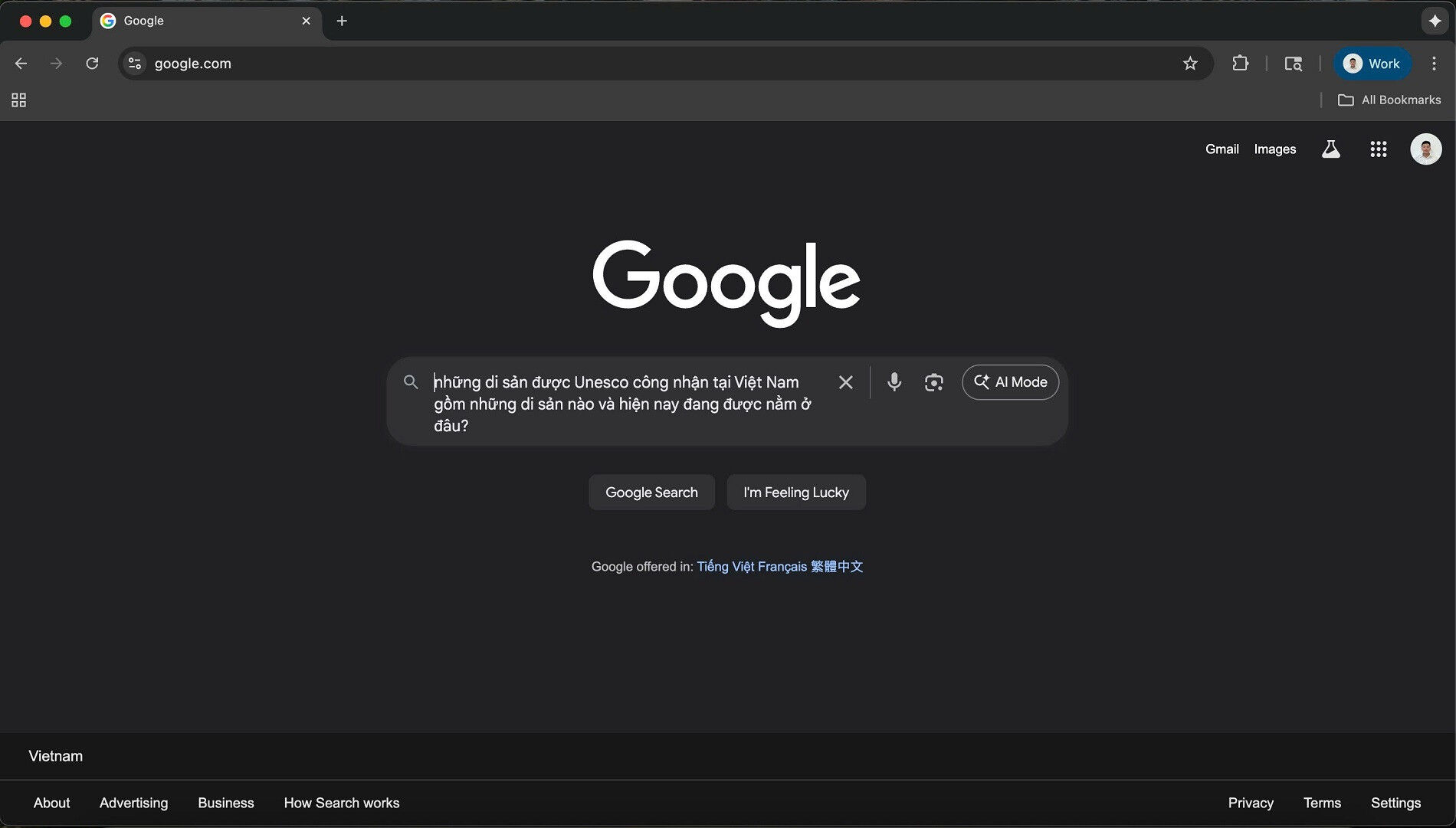
Task: Open the Google apps grid
Action: point(1379,149)
